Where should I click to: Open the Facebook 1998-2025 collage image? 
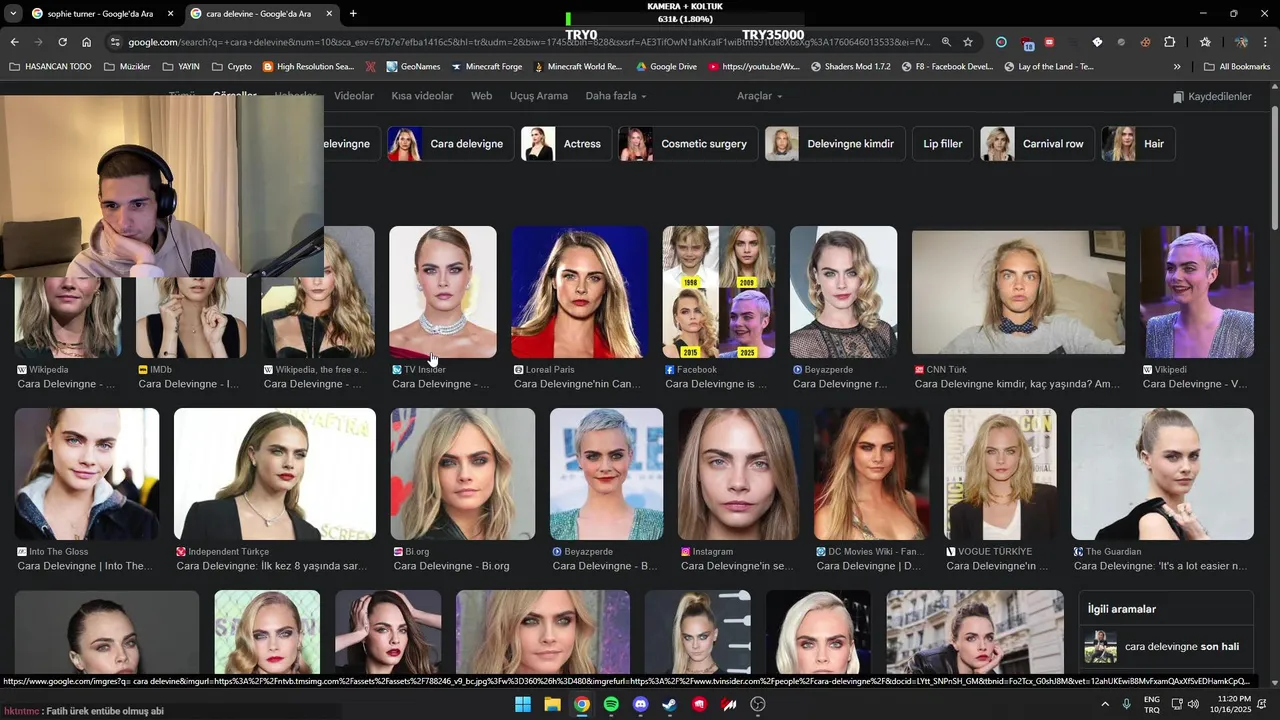point(718,292)
